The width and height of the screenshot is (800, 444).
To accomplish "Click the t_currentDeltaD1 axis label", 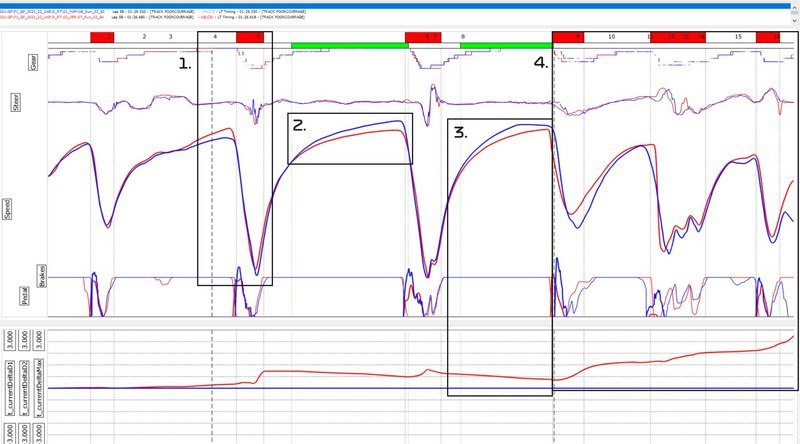I will 10,385.
